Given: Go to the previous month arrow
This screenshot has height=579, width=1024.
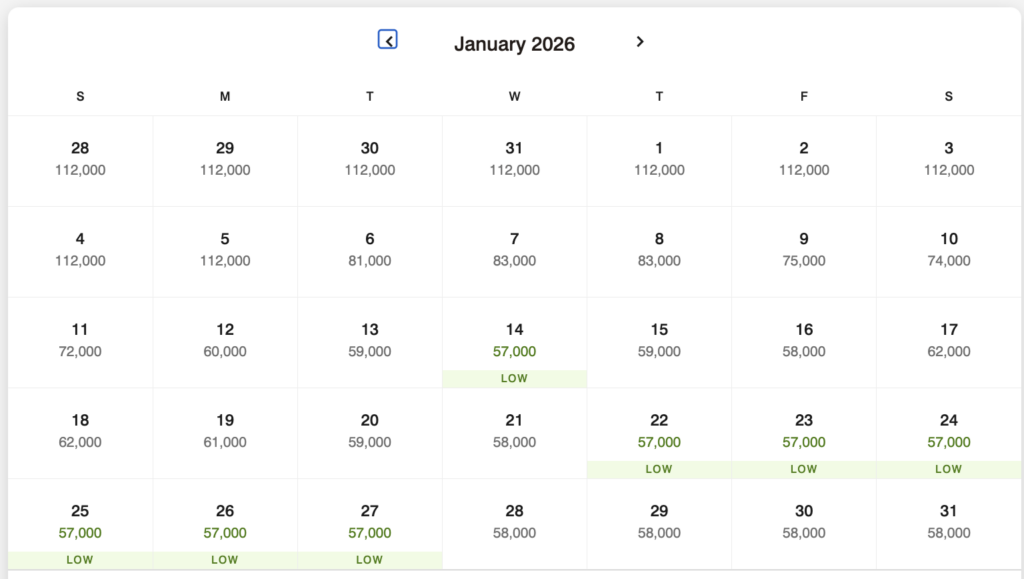Looking at the screenshot, I should [x=388, y=40].
